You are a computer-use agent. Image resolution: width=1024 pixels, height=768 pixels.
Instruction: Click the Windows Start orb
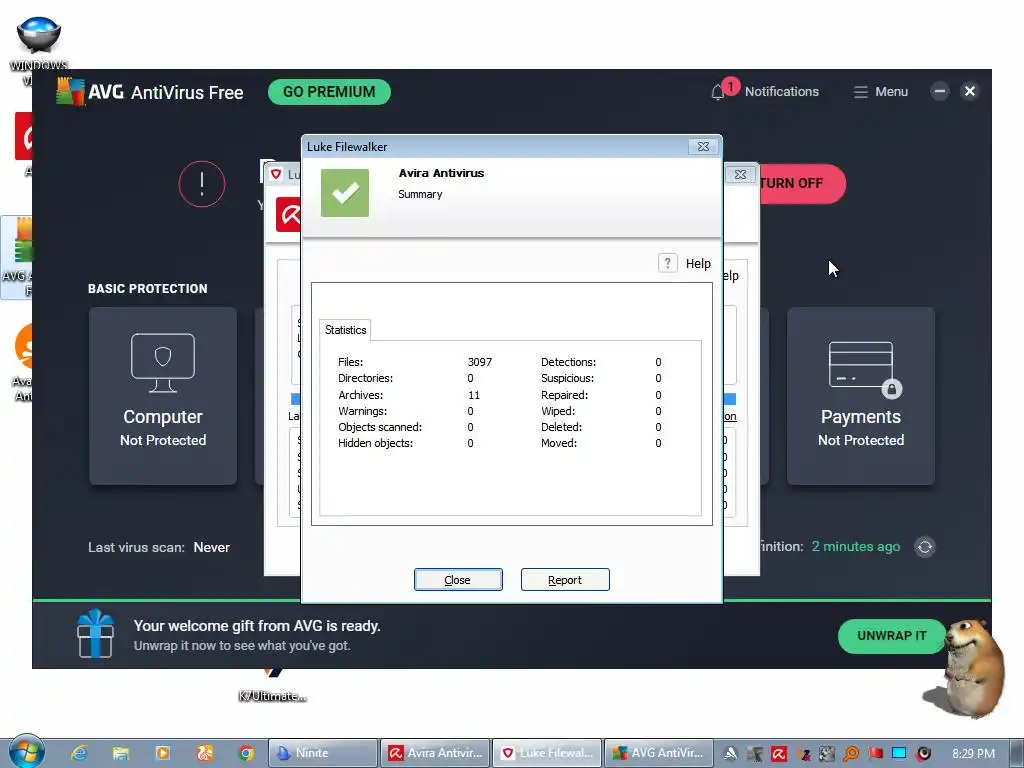(x=26, y=752)
